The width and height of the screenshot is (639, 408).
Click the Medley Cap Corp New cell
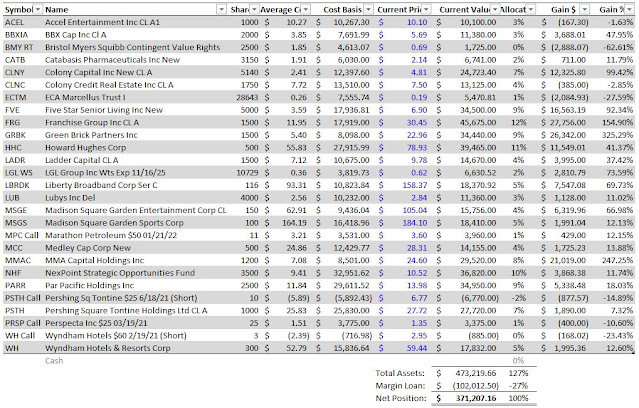coord(88,248)
